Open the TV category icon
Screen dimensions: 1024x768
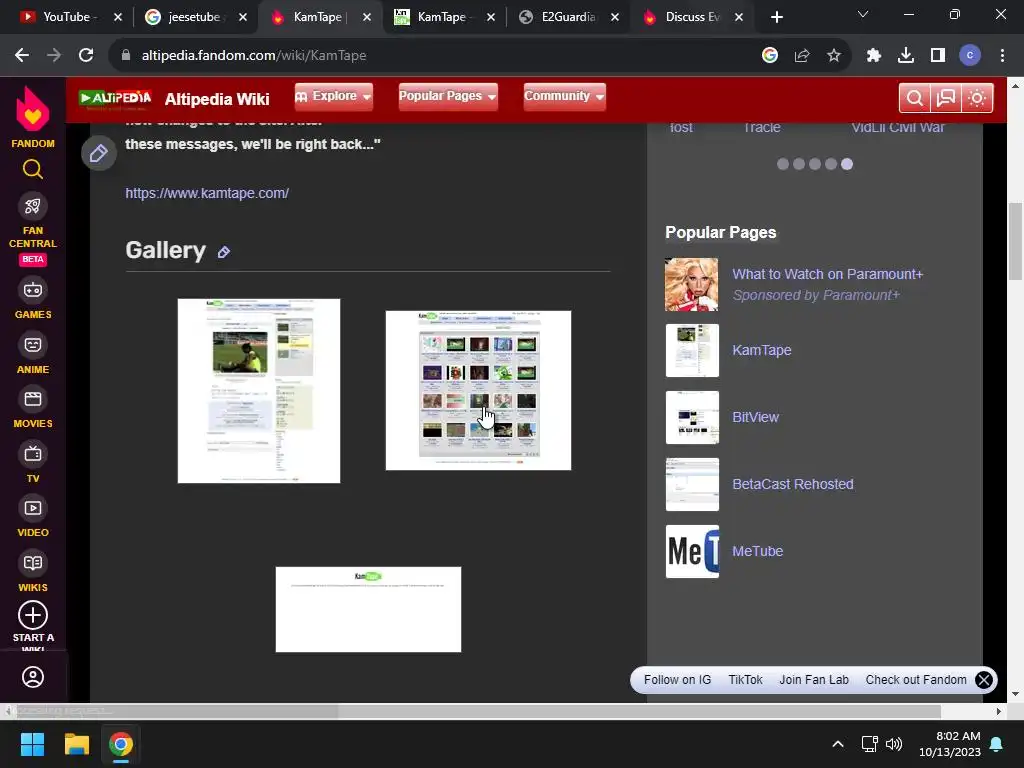pos(33,454)
